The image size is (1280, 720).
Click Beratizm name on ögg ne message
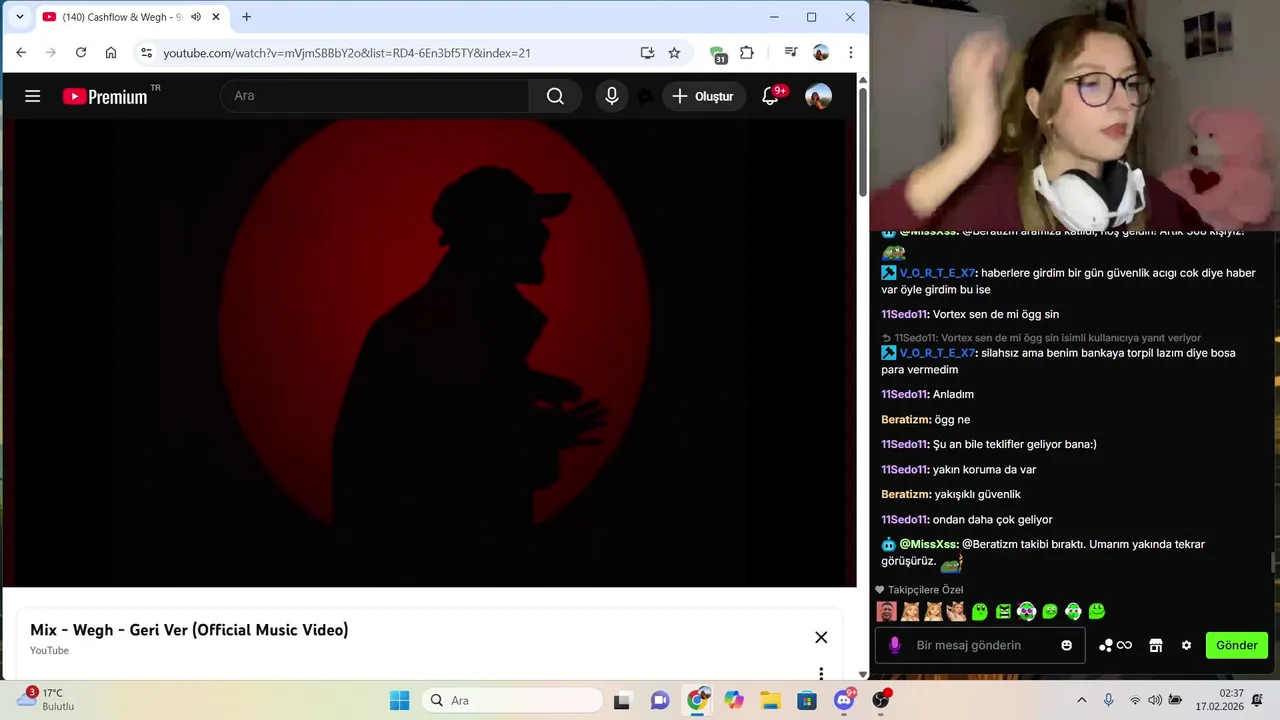(905, 420)
